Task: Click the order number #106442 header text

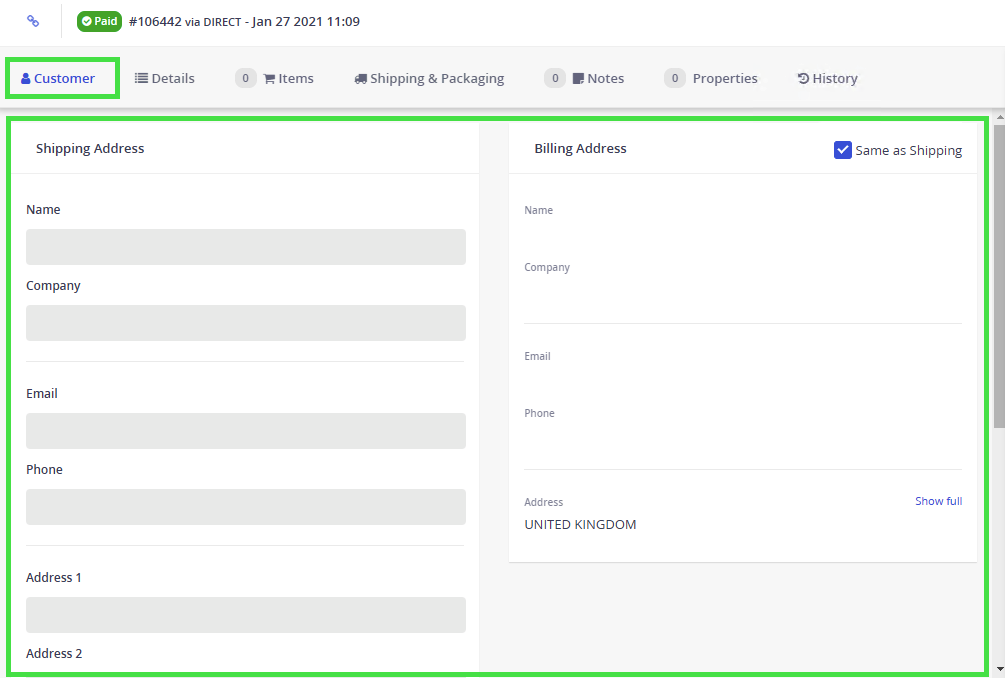Action: [x=155, y=21]
